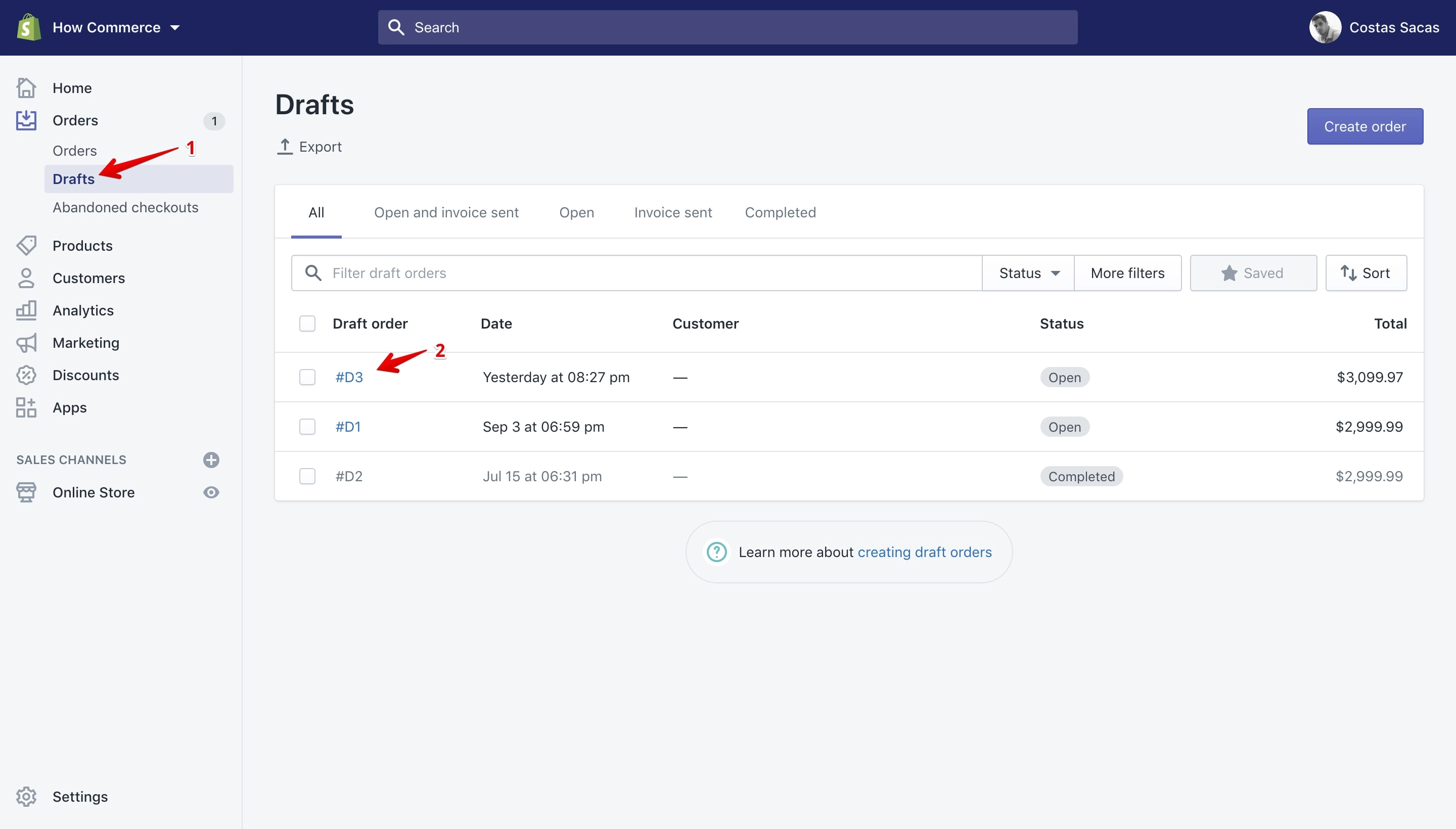Switch to Open and invoice sent tab
Image resolution: width=1456 pixels, height=829 pixels.
tap(446, 212)
